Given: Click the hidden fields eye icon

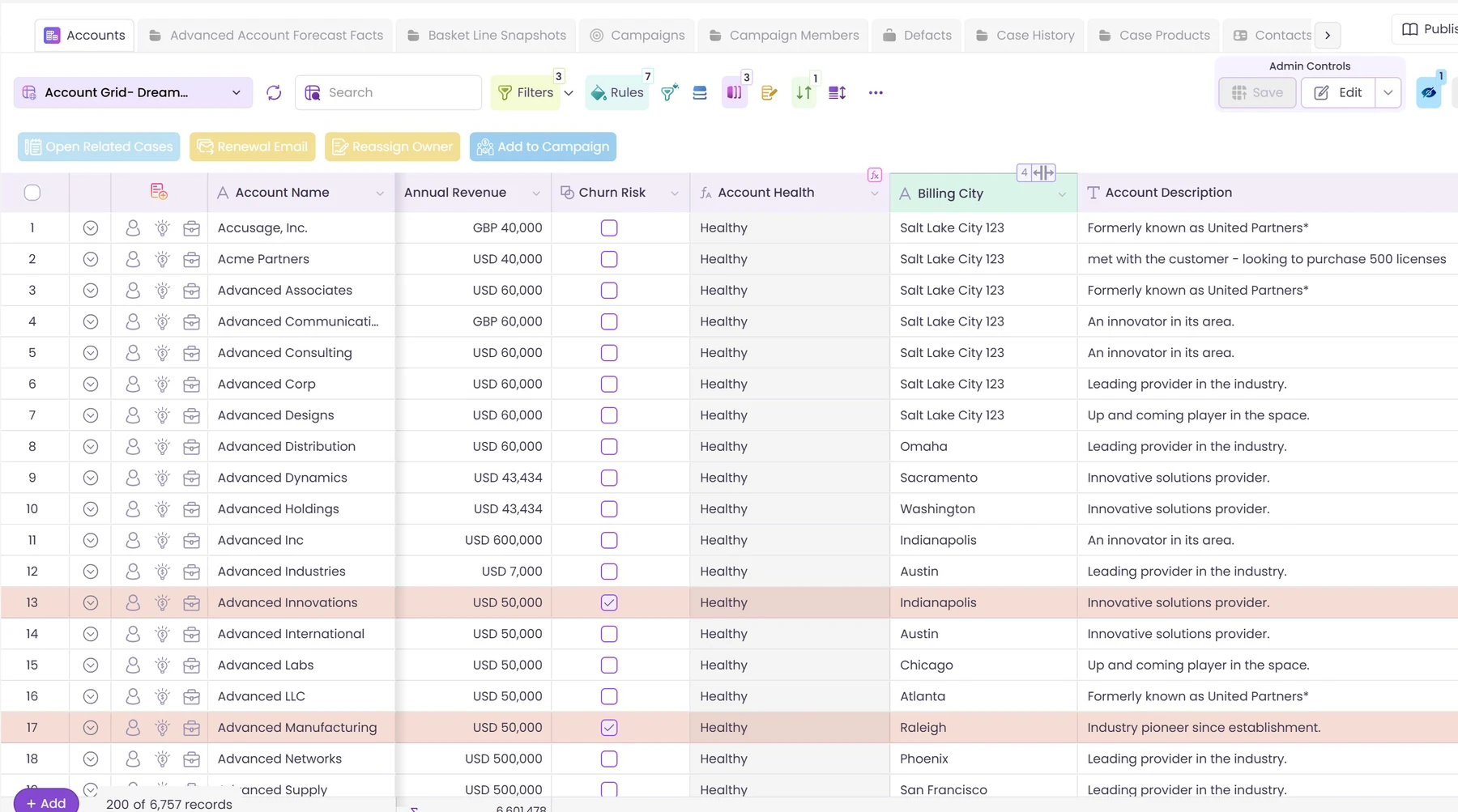Looking at the screenshot, I should coord(1429,92).
